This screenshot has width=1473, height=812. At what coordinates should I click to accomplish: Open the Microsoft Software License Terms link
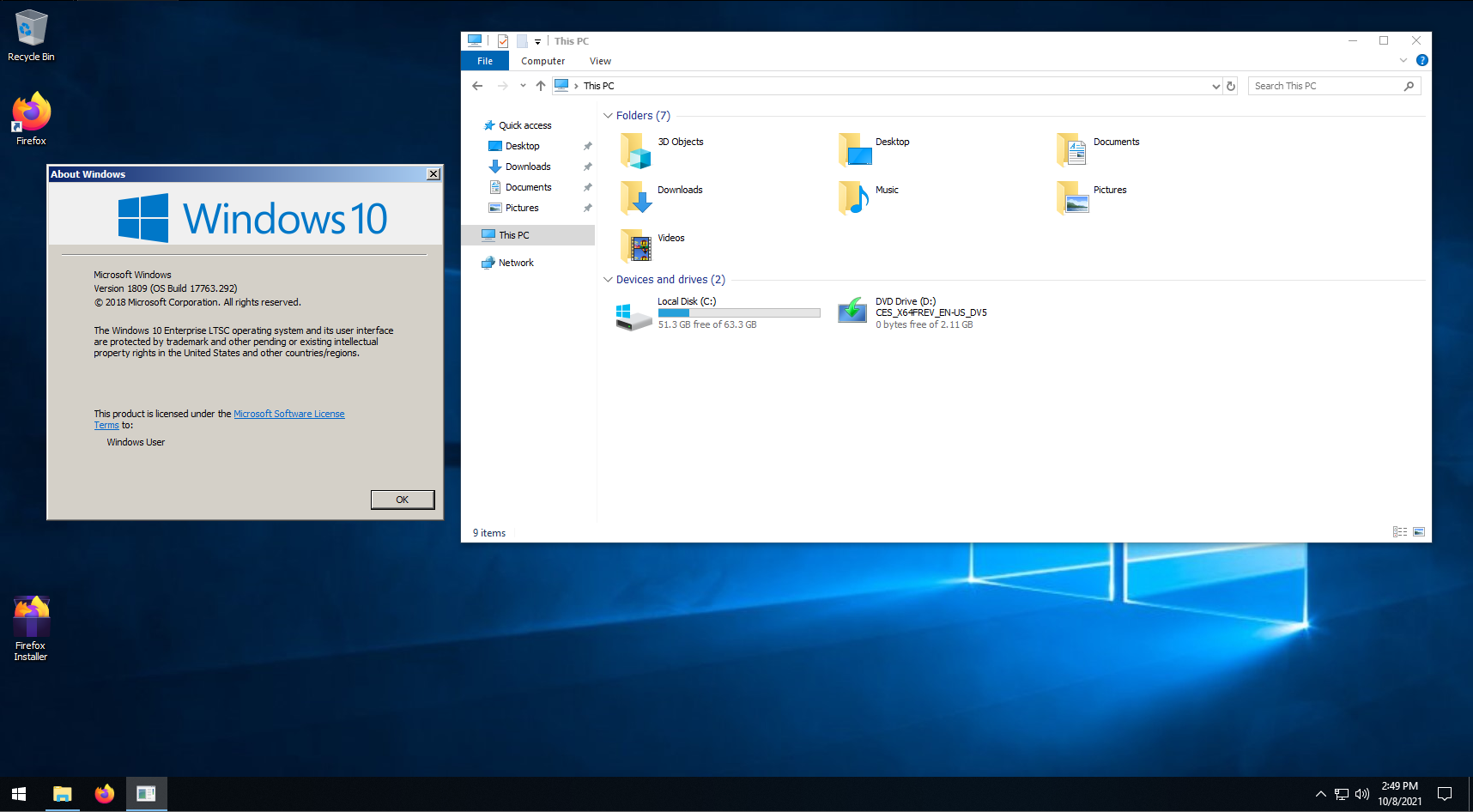[x=289, y=413]
